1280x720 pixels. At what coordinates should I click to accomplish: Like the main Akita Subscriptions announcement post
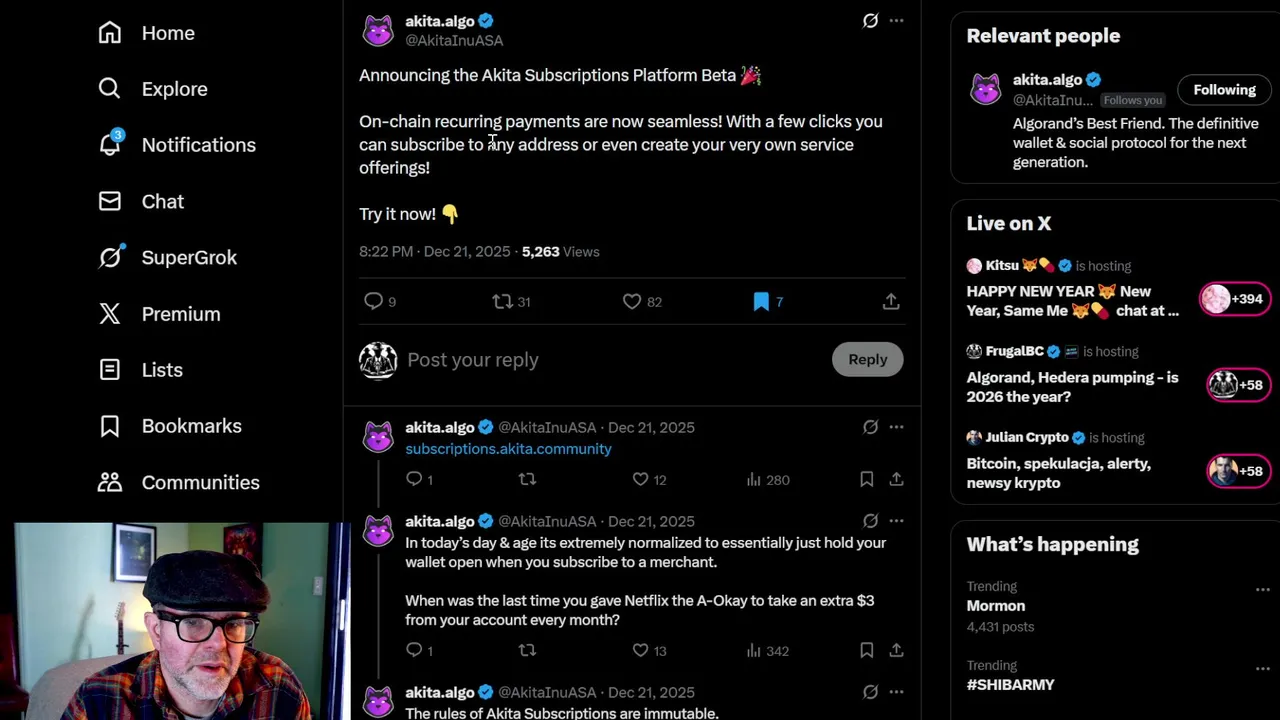pos(632,301)
